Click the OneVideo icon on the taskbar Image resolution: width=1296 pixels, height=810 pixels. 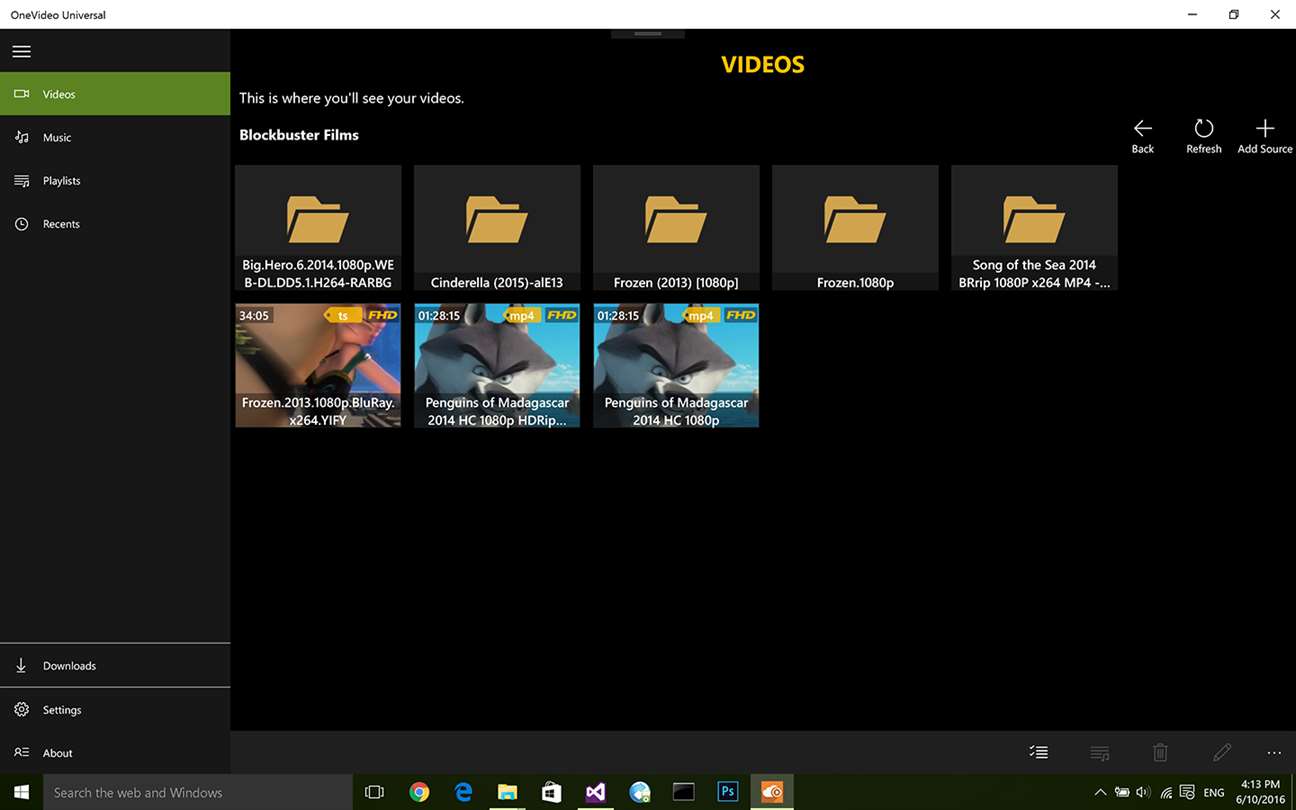click(772, 792)
